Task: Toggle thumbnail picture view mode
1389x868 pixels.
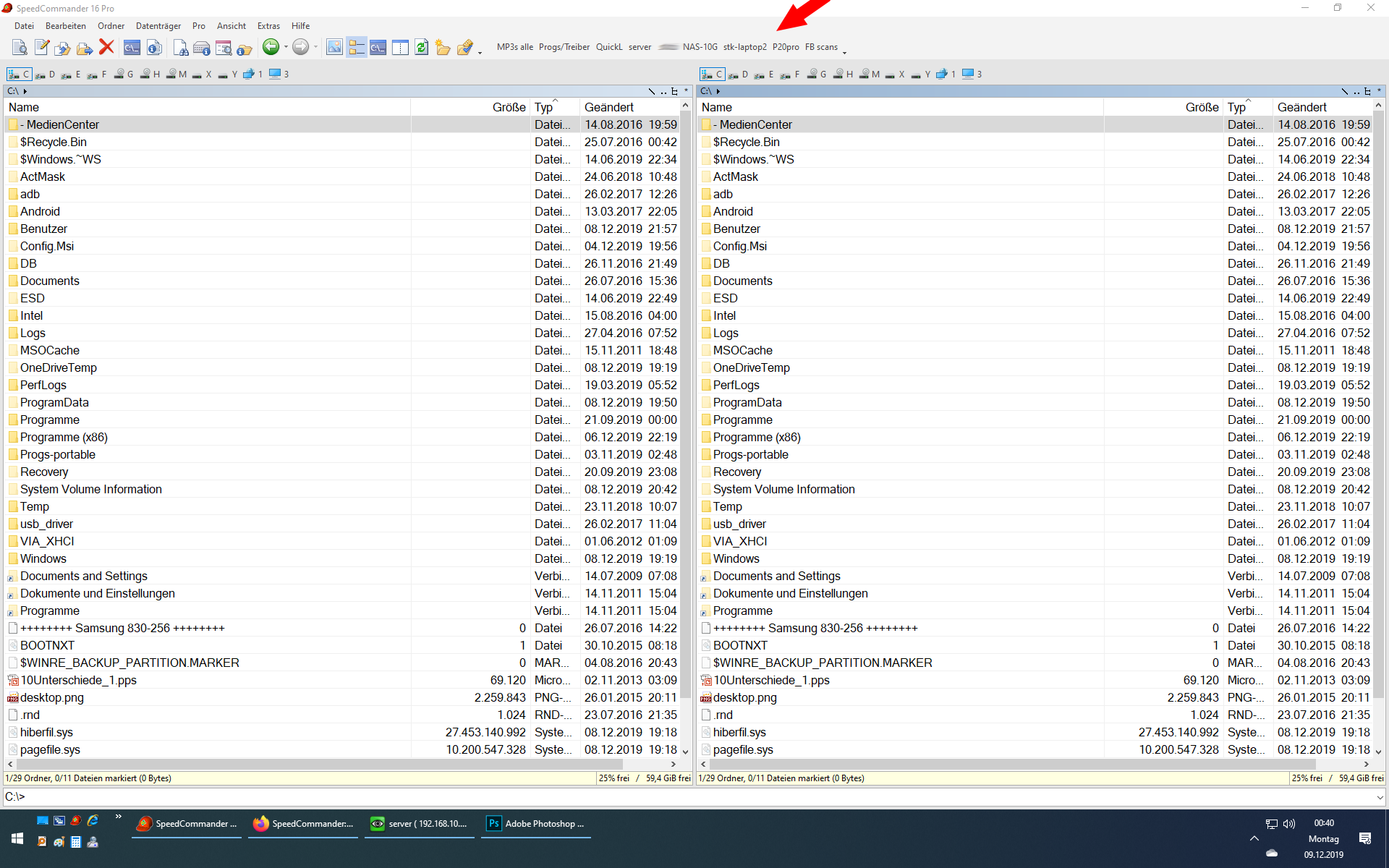Action: (334, 47)
